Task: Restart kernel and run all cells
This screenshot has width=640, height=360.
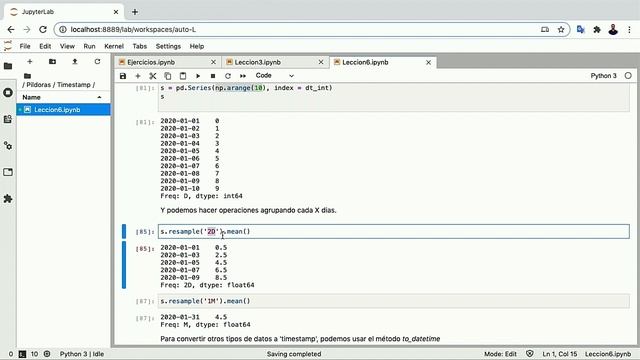Action: pos(243,76)
